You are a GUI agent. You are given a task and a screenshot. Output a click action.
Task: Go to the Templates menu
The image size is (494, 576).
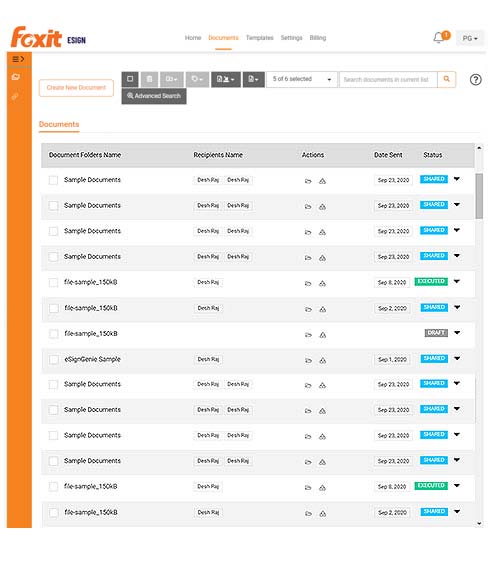[x=259, y=38]
